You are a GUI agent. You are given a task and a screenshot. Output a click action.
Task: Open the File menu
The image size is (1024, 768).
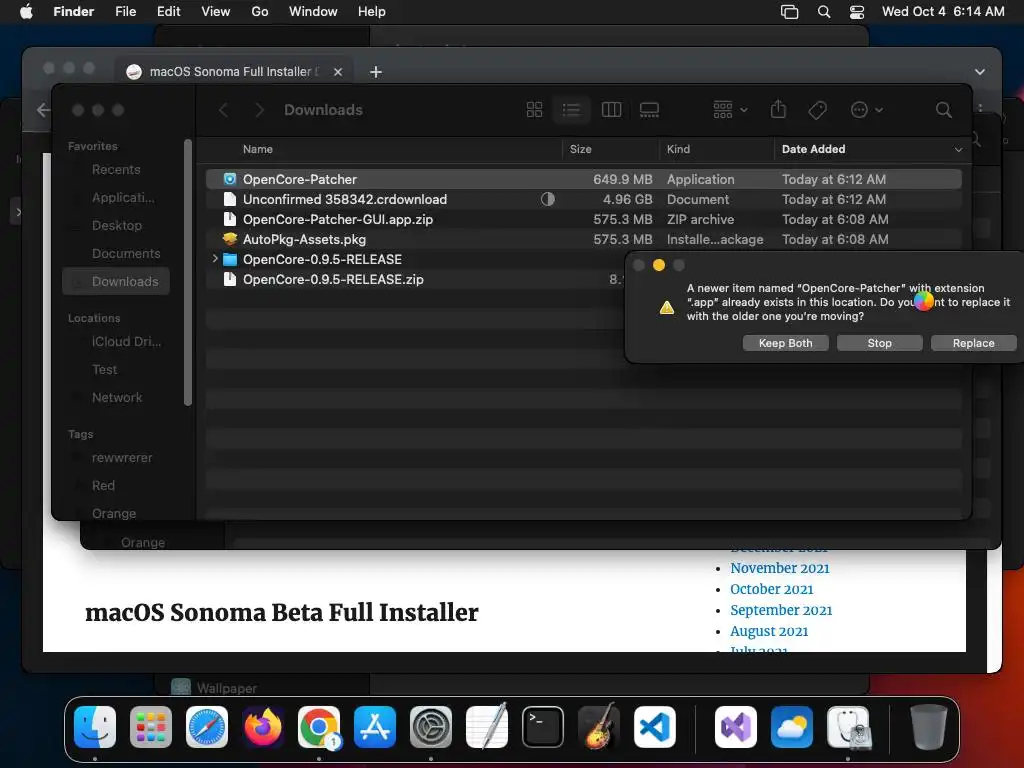125,12
